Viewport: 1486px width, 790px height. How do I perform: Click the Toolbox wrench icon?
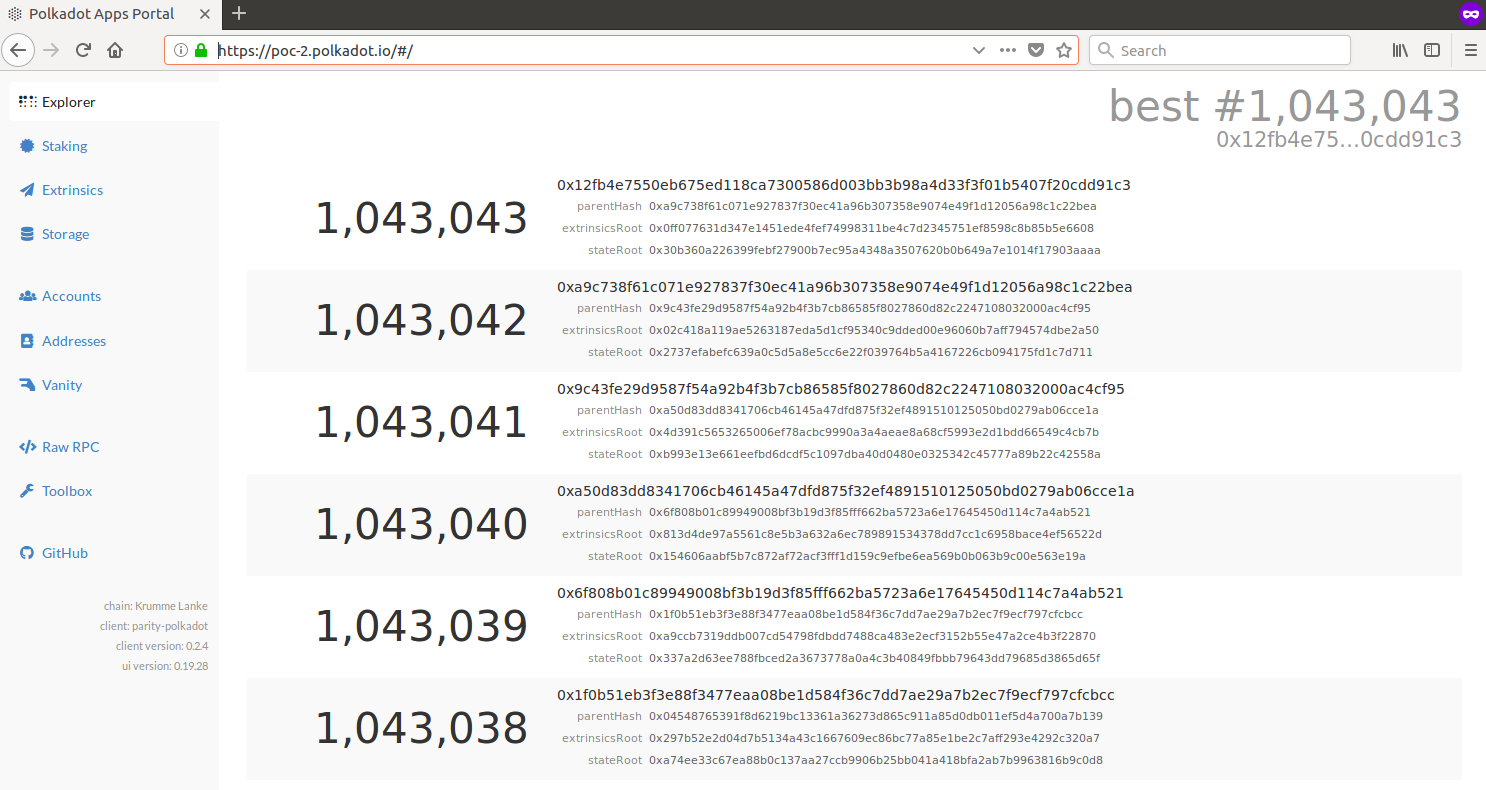click(x=27, y=491)
